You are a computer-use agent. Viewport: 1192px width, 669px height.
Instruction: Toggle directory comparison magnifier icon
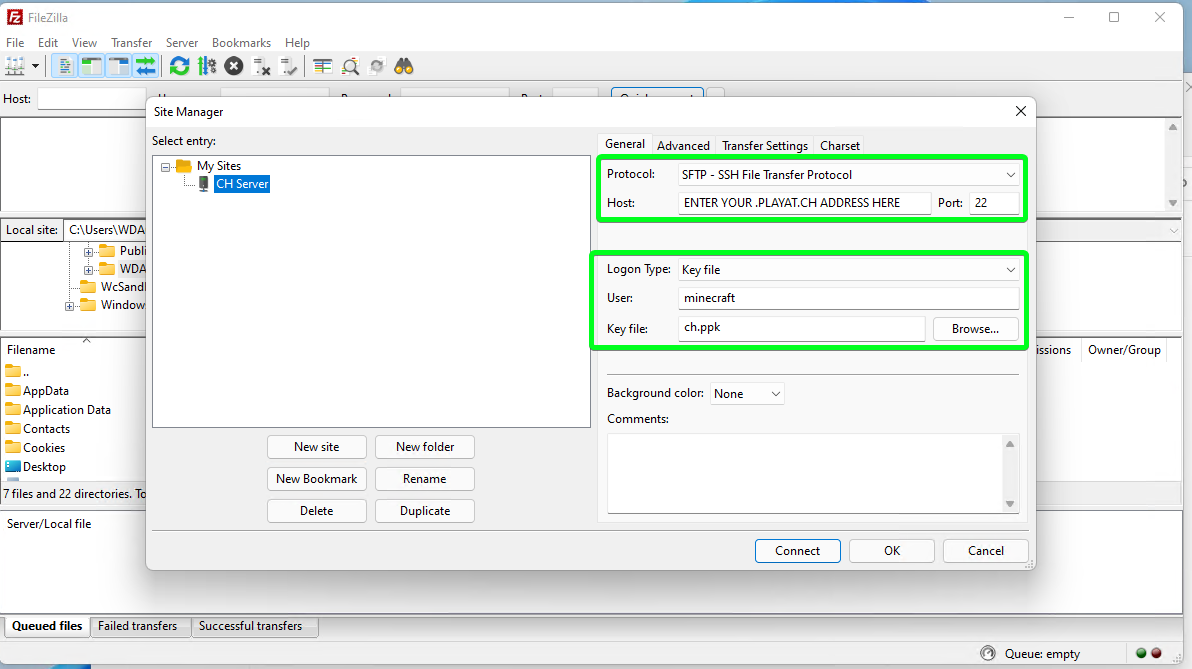pyautogui.click(x=350, y=67)
